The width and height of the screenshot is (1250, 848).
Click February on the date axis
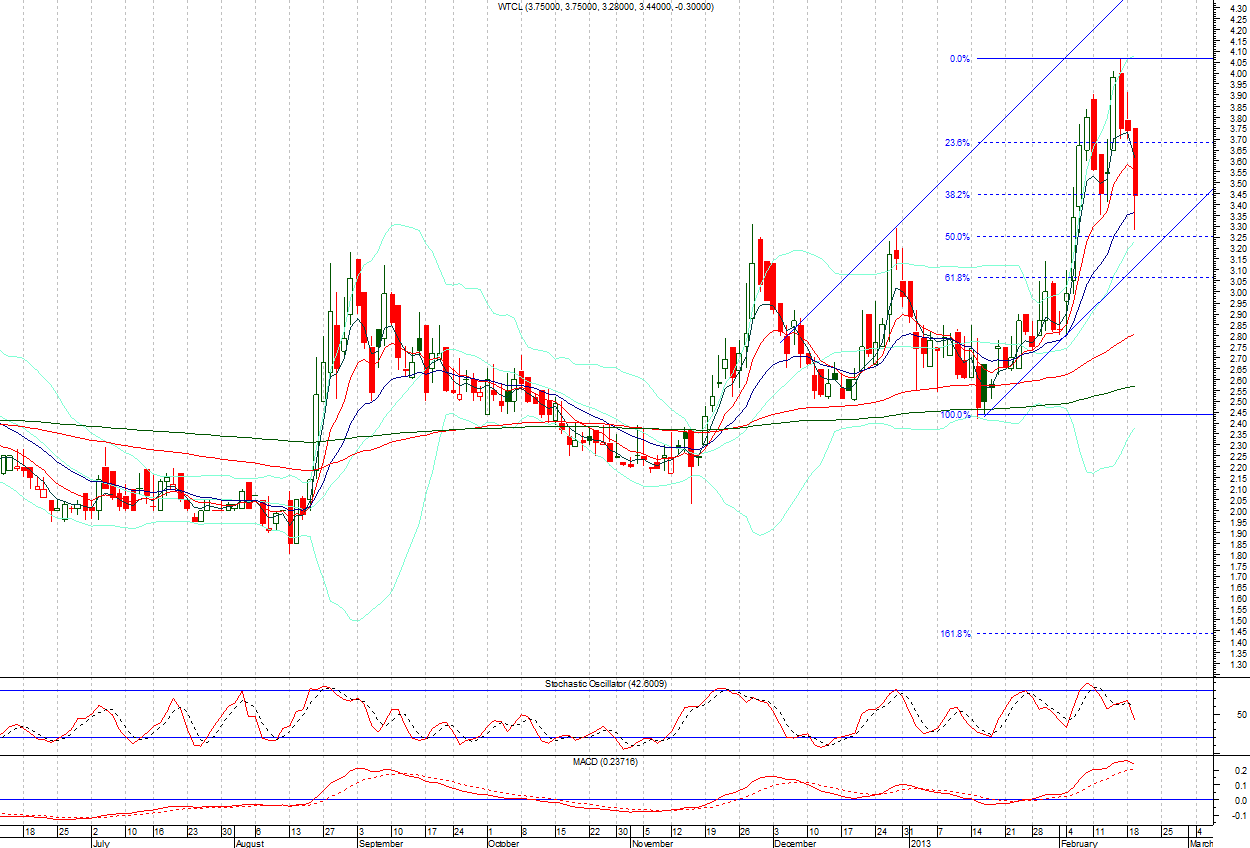1079,843
